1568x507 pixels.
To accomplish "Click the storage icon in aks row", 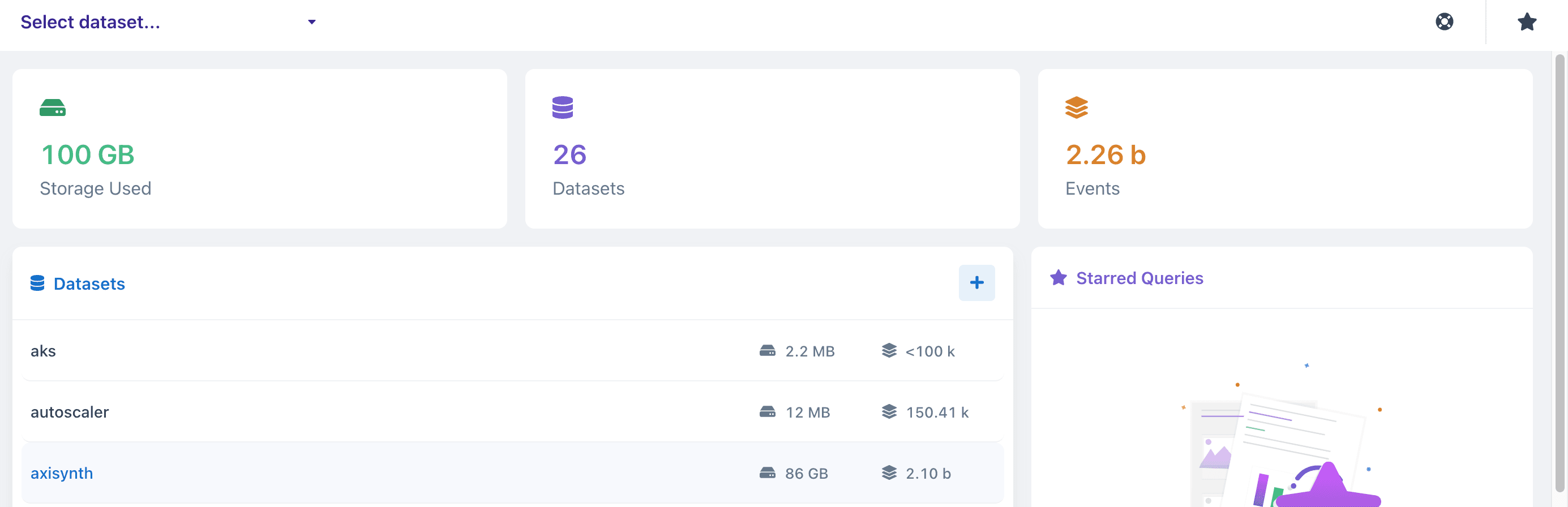I will 767,351.
